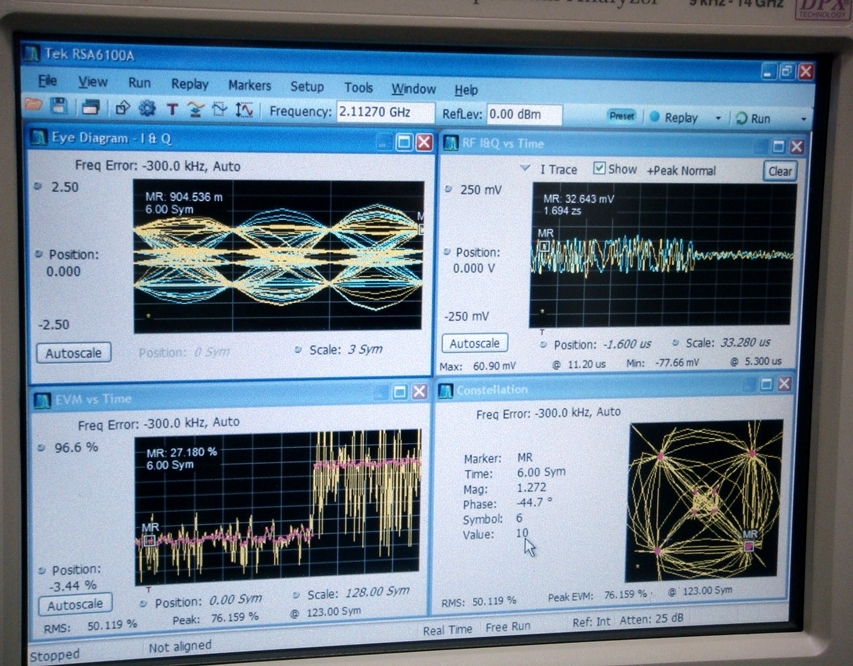This screenshot has width=853, height=666.
Task: Open the Replay menu
Action: click(x=190, y=84)
